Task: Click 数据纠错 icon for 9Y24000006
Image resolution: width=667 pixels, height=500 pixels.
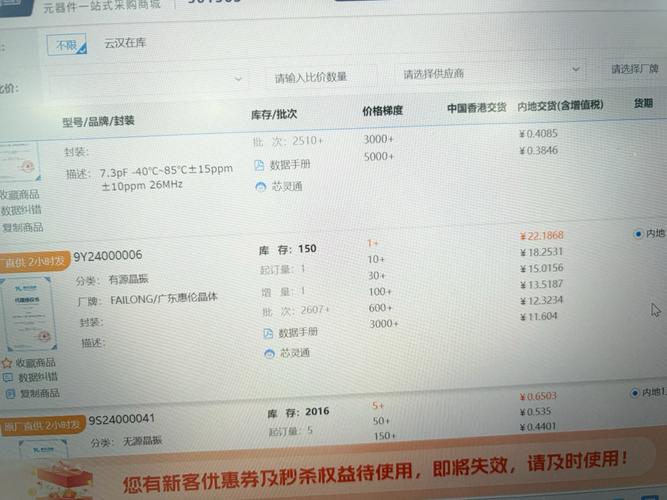Action: 8,377
